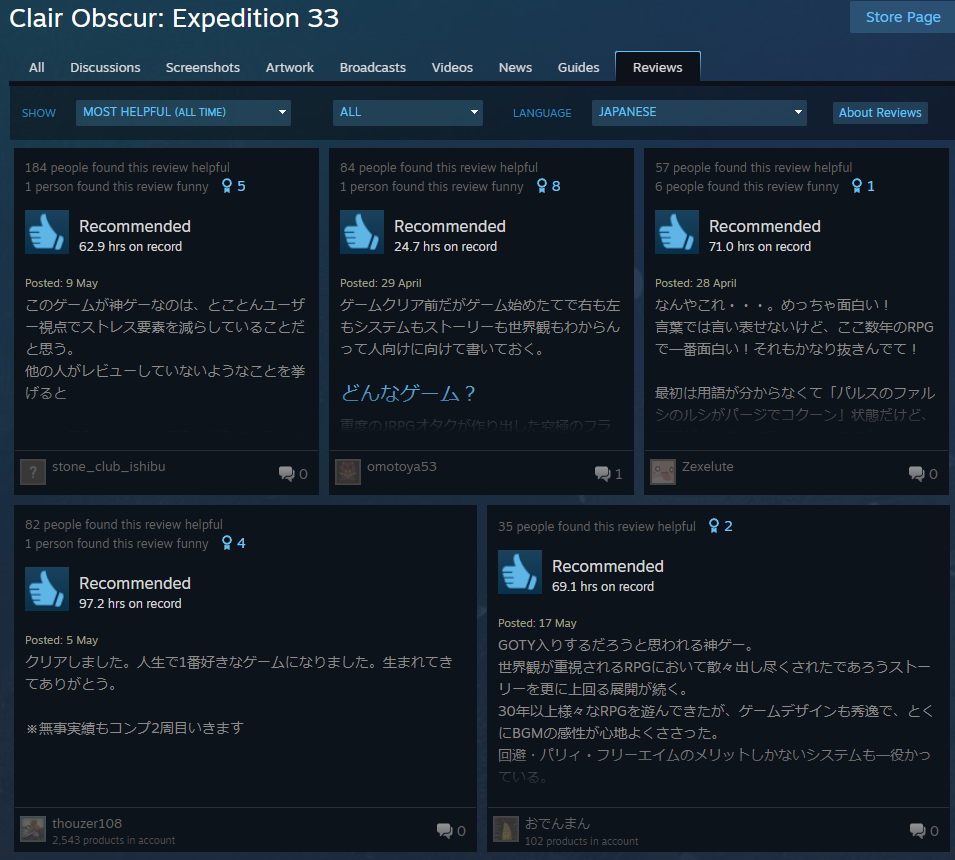Open Zexelute's profile link
The image size is (955, 860).
tap(708, 467)
